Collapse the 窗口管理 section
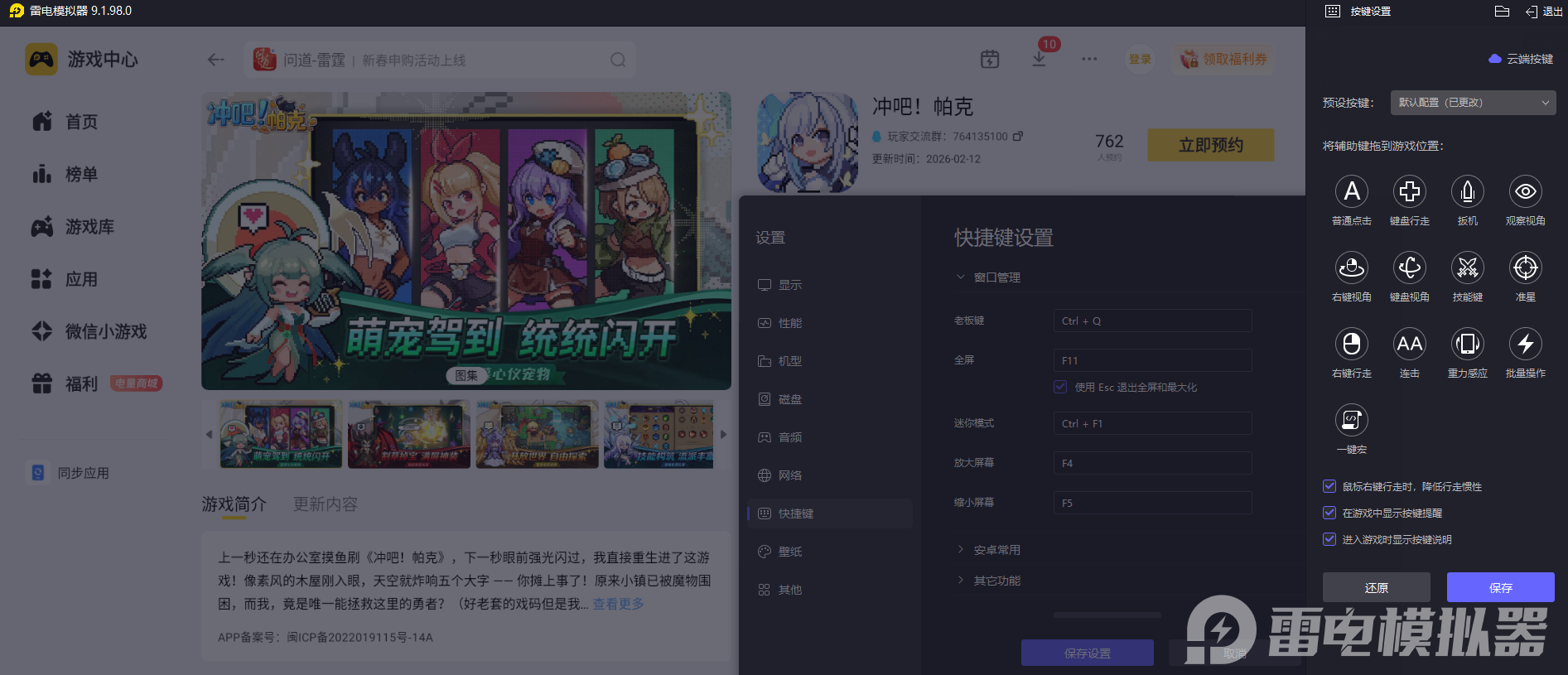 pyautogui.click(x=988, y=277)
